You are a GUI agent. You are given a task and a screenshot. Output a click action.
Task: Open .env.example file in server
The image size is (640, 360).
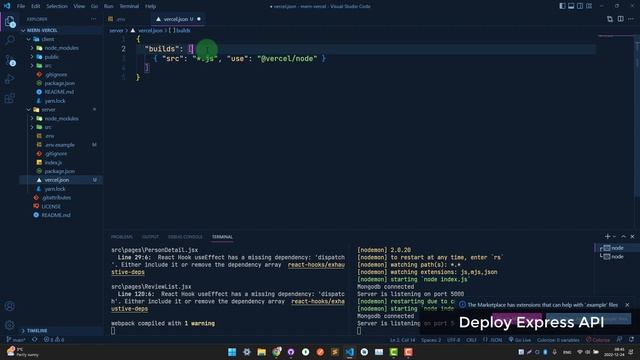[60, 145]
